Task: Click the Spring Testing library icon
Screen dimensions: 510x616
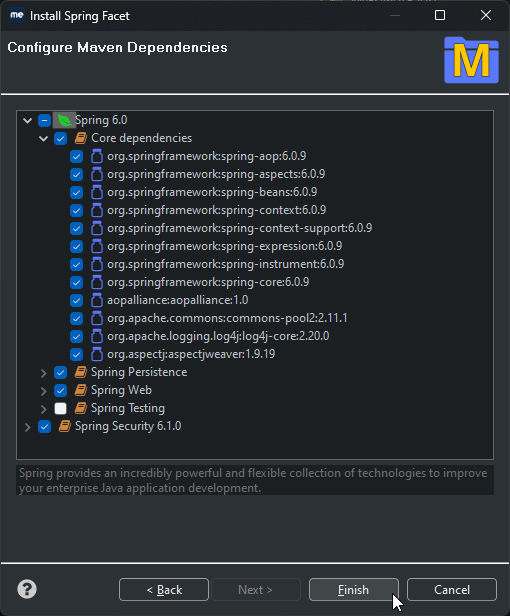Action: [x=81, y=408]
